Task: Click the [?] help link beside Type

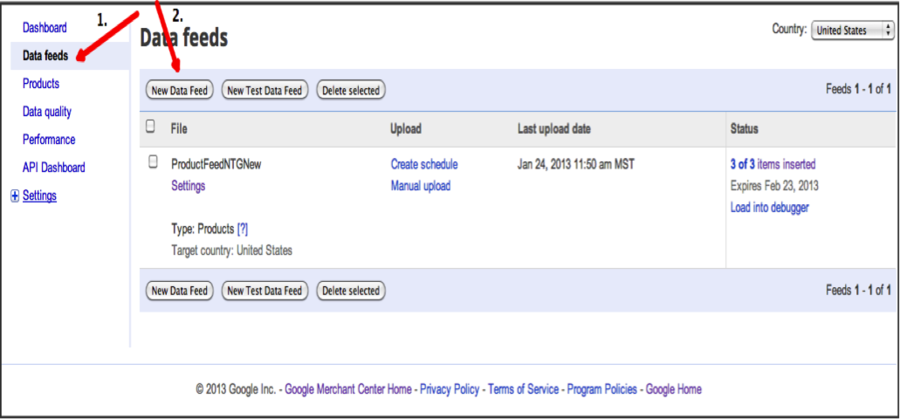Action: pyautogui.click(x=242, y=230)
